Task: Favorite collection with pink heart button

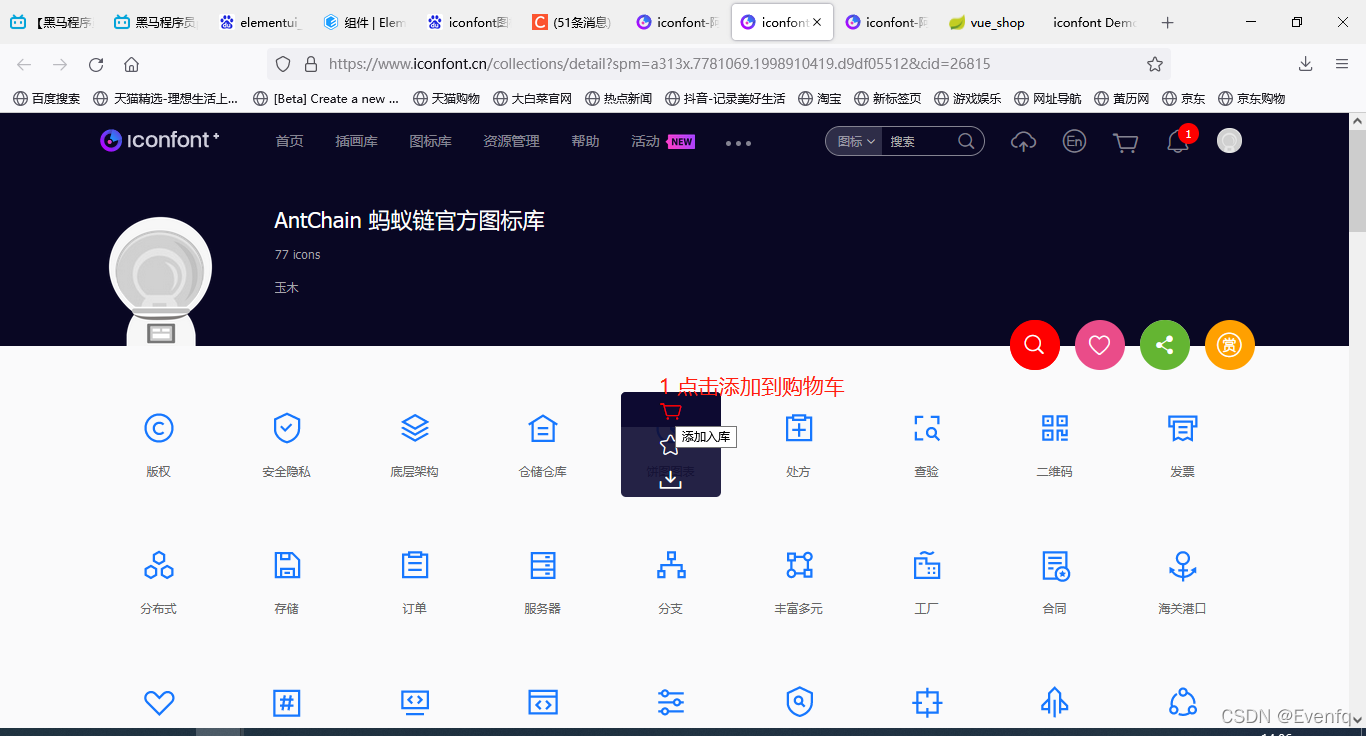Action: click(1100, 345)
